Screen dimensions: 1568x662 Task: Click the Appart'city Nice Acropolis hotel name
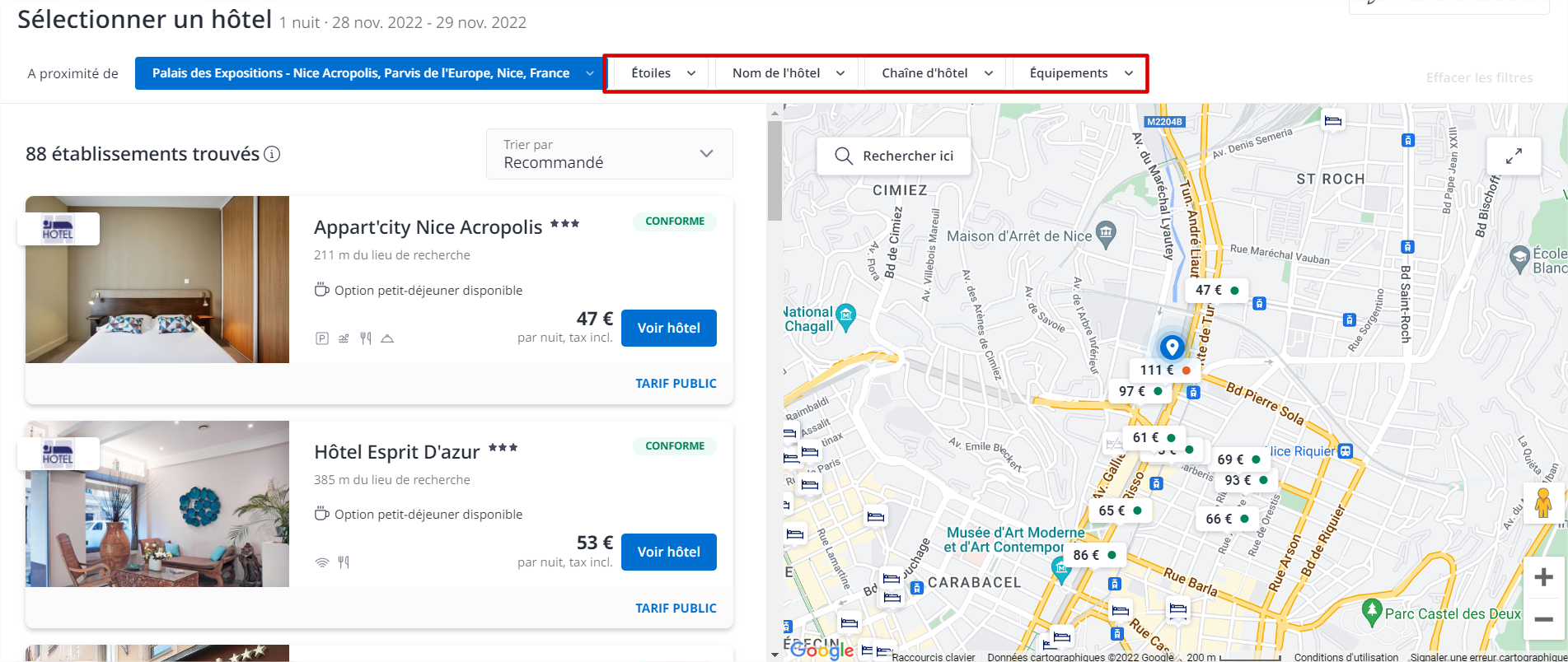click(428, 227)
